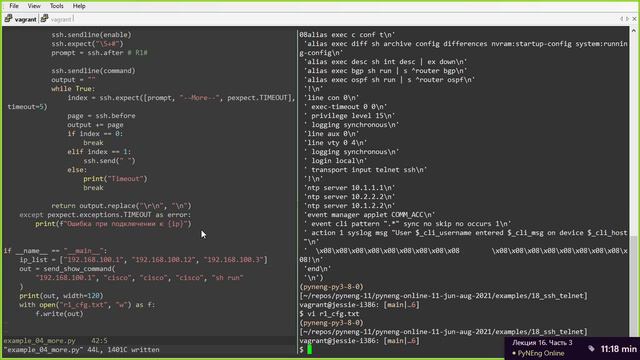The image size is (640, 360).
Task: Click the "ssh.sendline(enable)" line
Action: point(91,35)
